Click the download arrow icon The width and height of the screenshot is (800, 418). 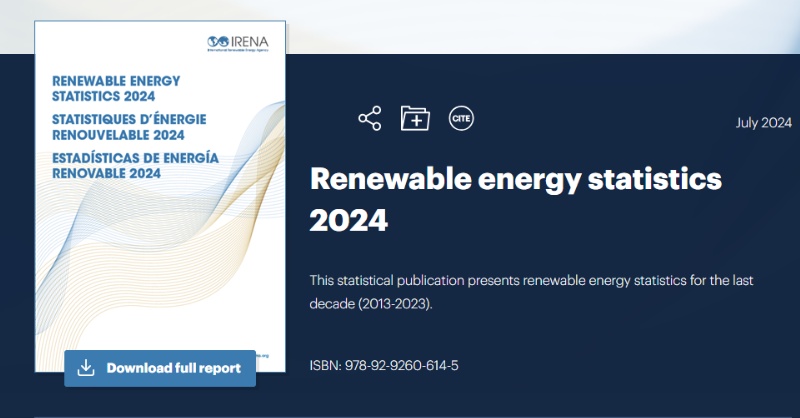point(86,368)
